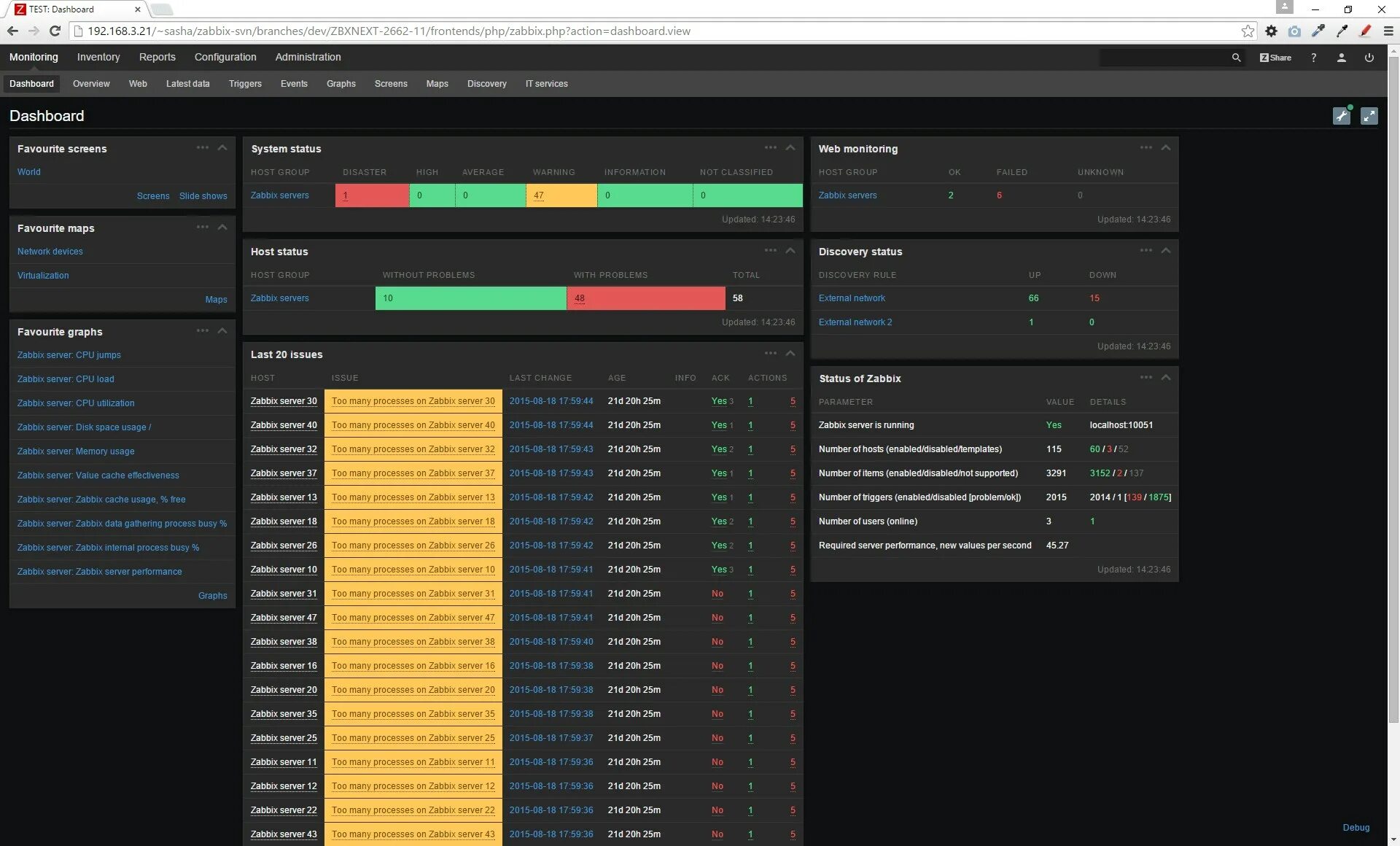
Task: Enter fullscreen mode with the expand icon
Action: [1369, 116]
